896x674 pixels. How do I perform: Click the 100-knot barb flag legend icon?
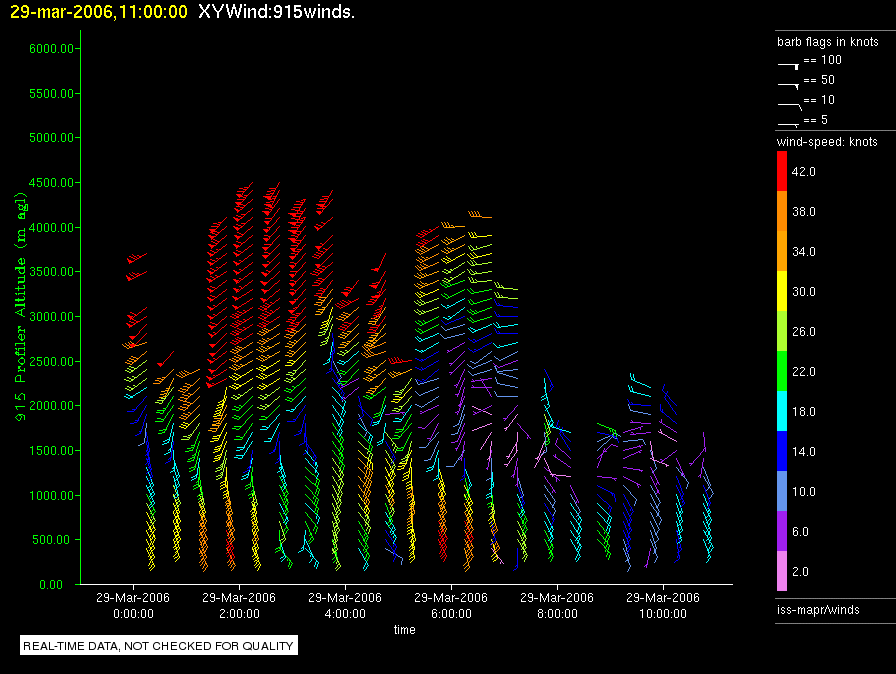(789, 63)
